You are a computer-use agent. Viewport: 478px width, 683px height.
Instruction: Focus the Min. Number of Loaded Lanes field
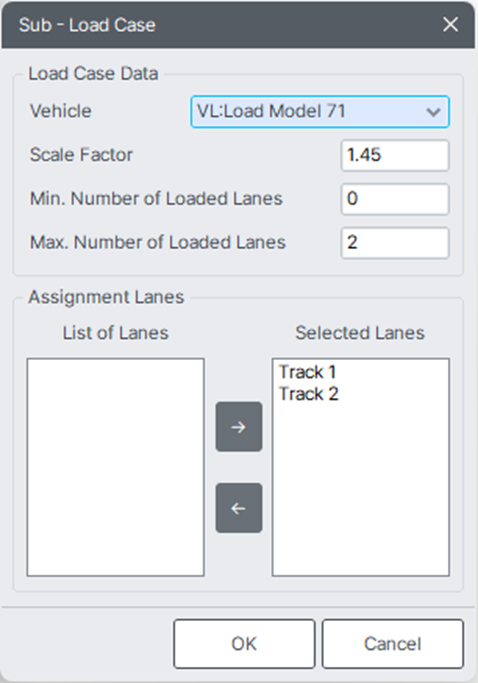(395, 199)
